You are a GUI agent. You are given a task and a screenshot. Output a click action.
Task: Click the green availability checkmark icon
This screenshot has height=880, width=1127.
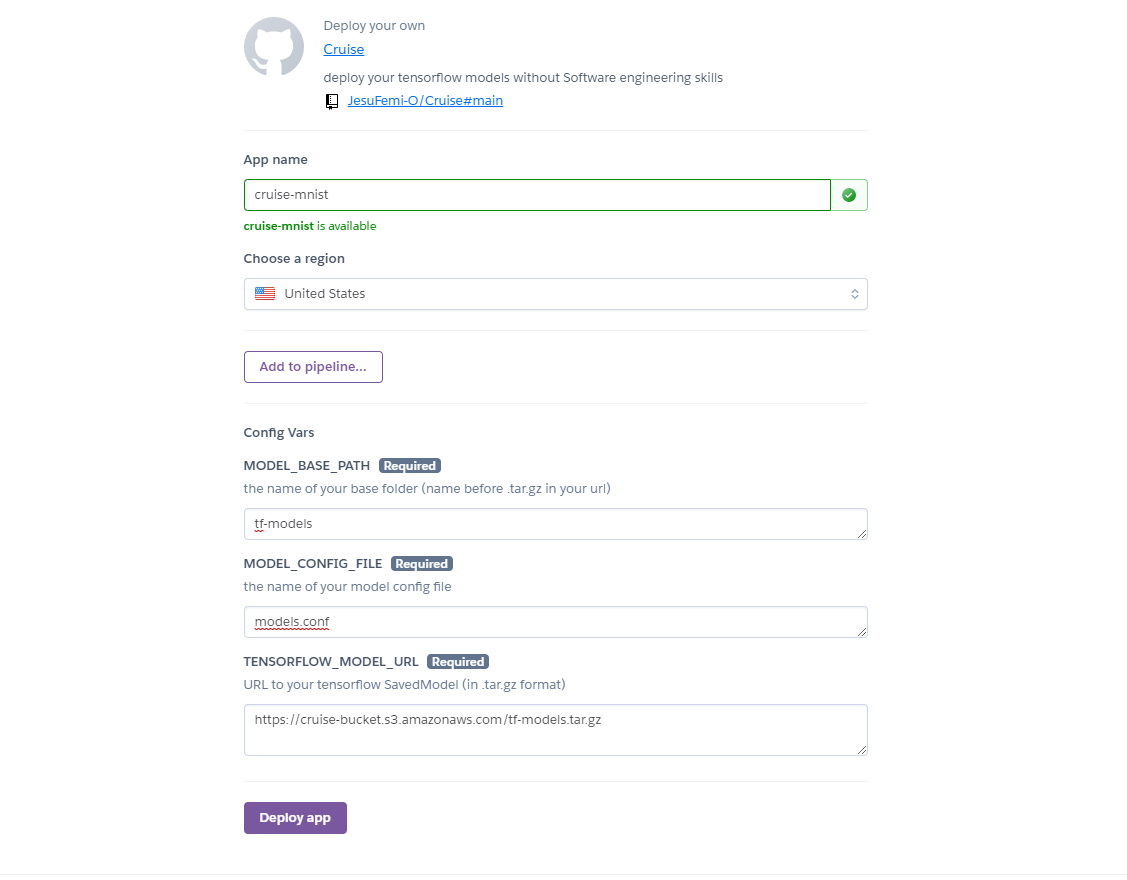pyautogui.click(x=849, y=195)
